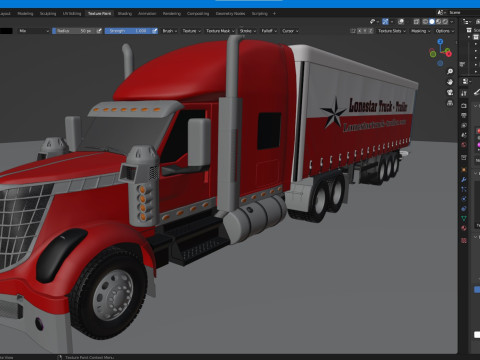The image size is (480, 360).
Task: Switch to solid viewport shading
Action: [x=432, y=22]
